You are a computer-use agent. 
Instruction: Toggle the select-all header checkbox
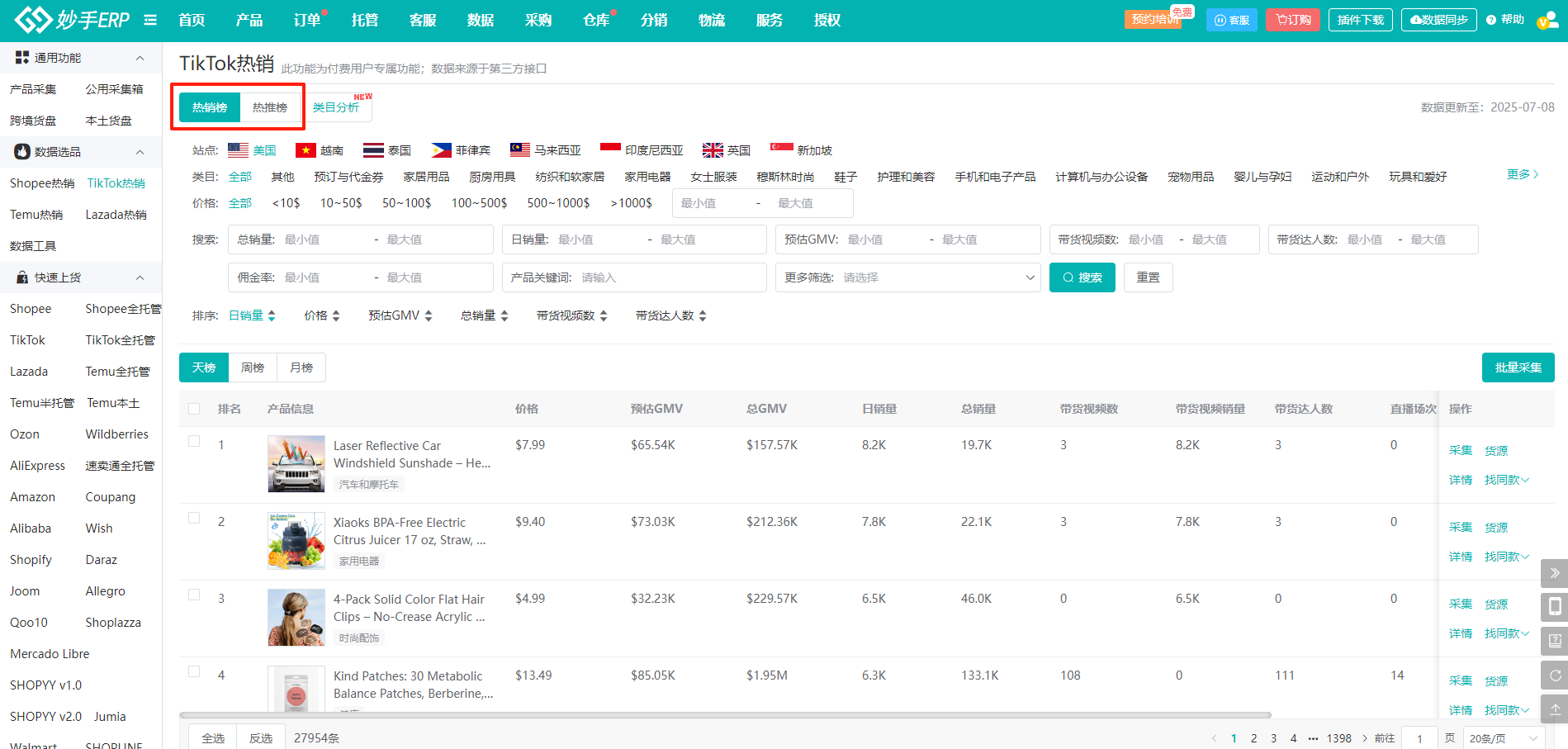pyautogui.click(x=194, y=409)
